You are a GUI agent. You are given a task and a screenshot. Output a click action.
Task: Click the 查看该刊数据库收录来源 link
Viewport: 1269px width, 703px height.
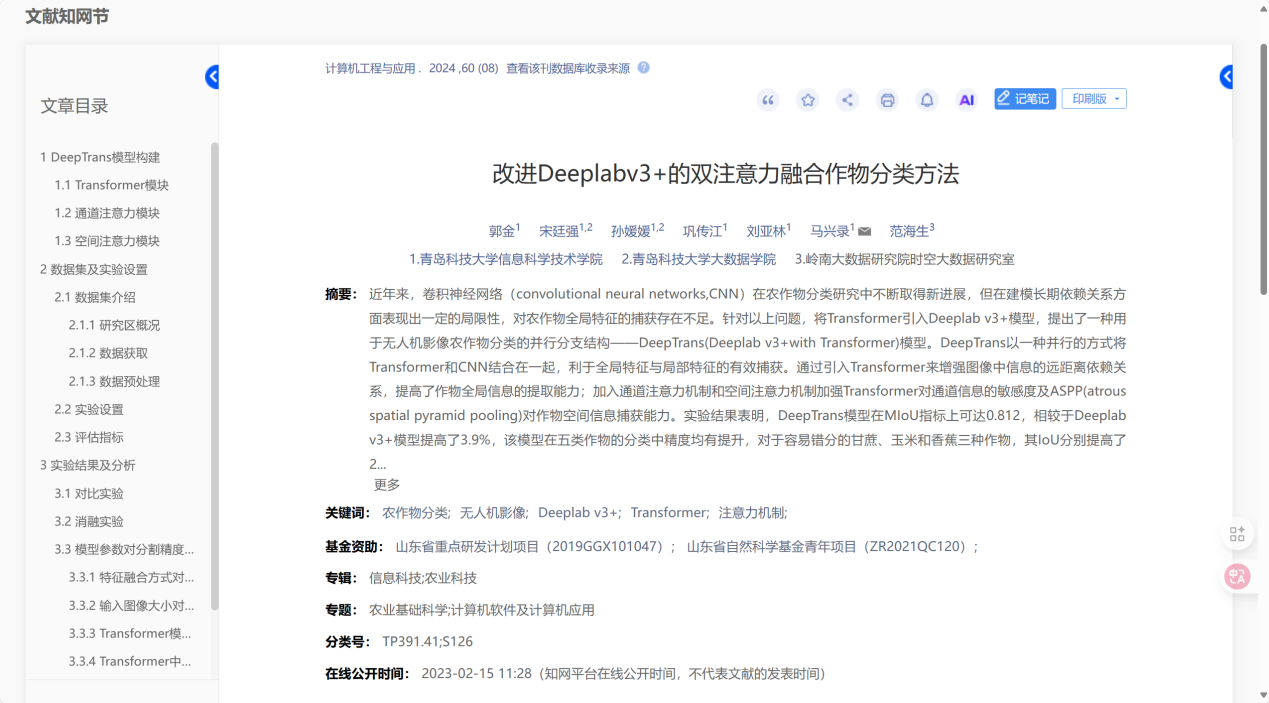pyautogui.click(x=567, y=68)
